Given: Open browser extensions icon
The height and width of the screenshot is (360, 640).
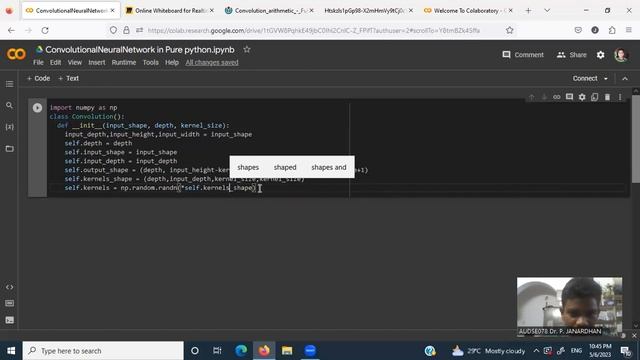Looking at the screenshot, I should coord(612,30).
